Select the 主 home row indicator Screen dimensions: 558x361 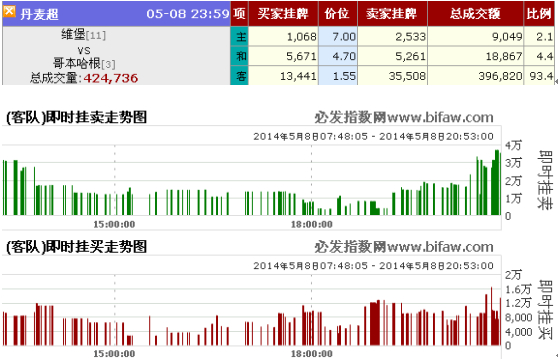239,36
